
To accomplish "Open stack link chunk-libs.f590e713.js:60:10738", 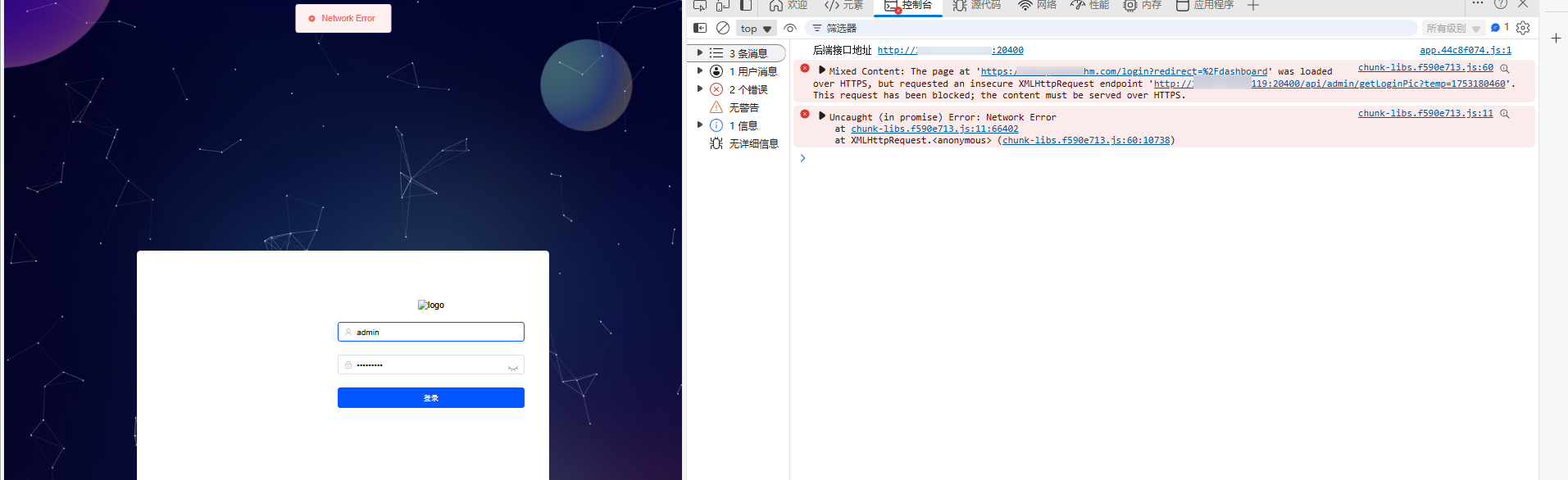I will click(x=1086, y=140).
